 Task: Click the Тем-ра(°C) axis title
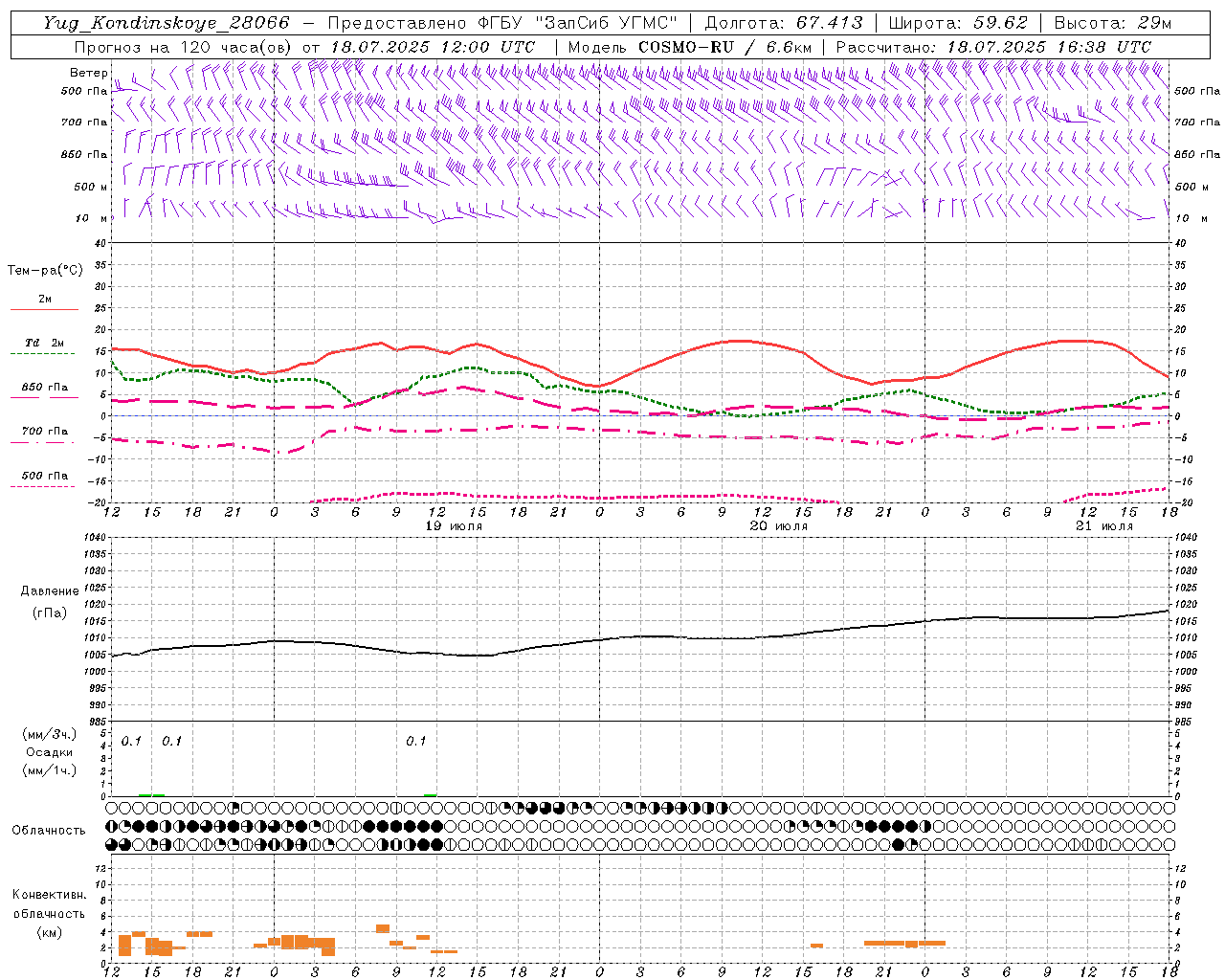(45, 271)
